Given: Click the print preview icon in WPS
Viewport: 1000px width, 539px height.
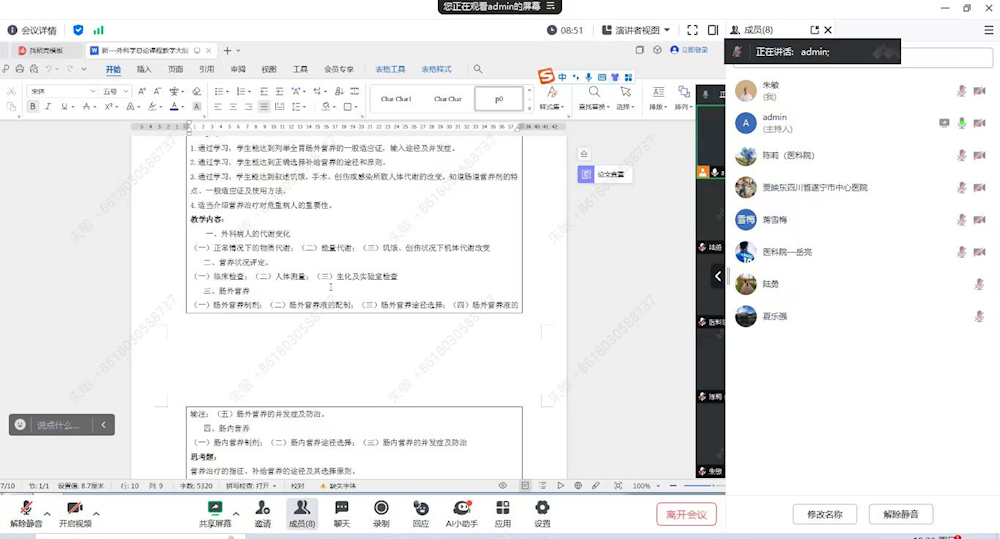Looking at the screenshot, I should pos(34,69).
